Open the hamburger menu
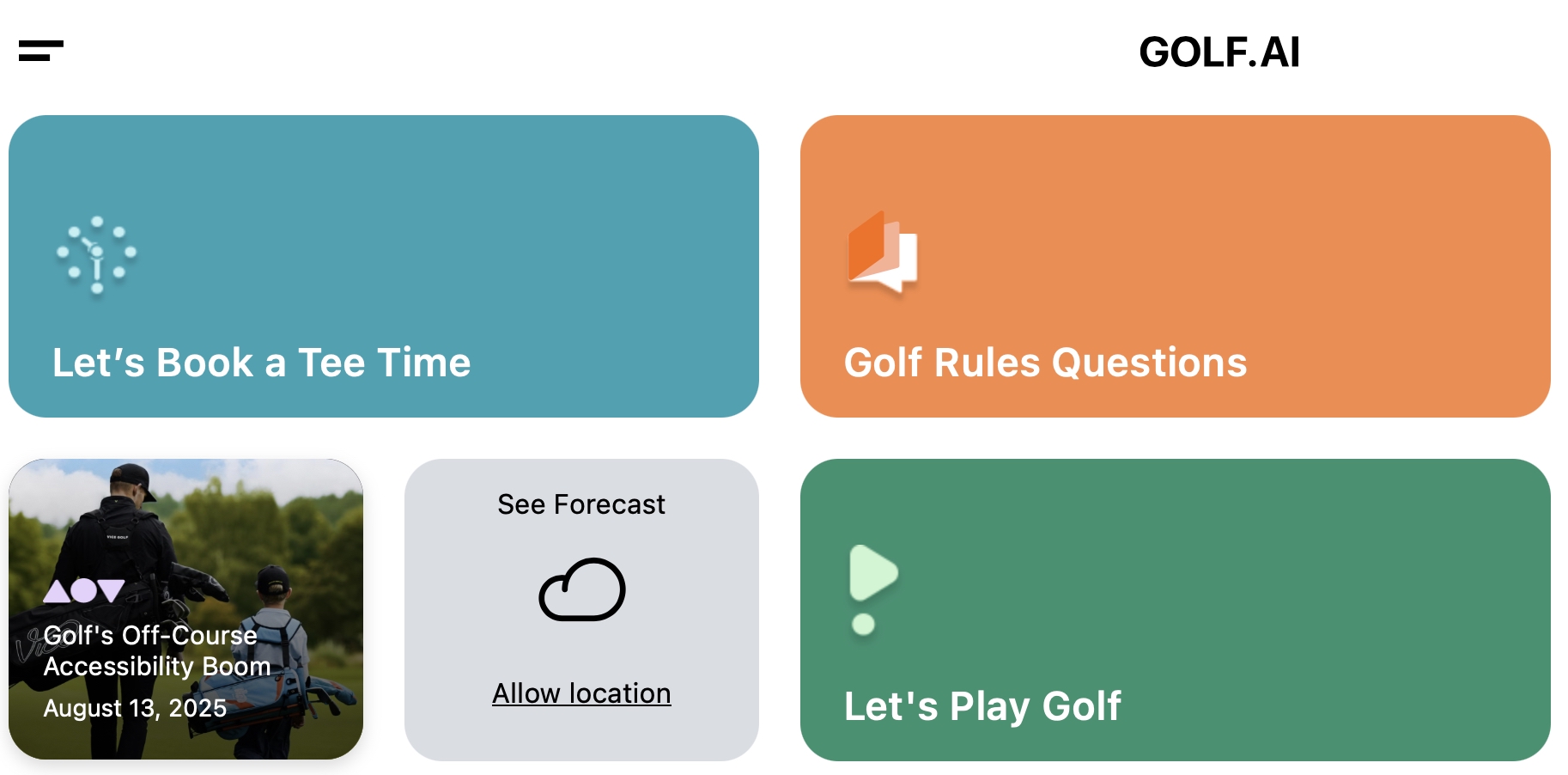 tap(40, 51)
